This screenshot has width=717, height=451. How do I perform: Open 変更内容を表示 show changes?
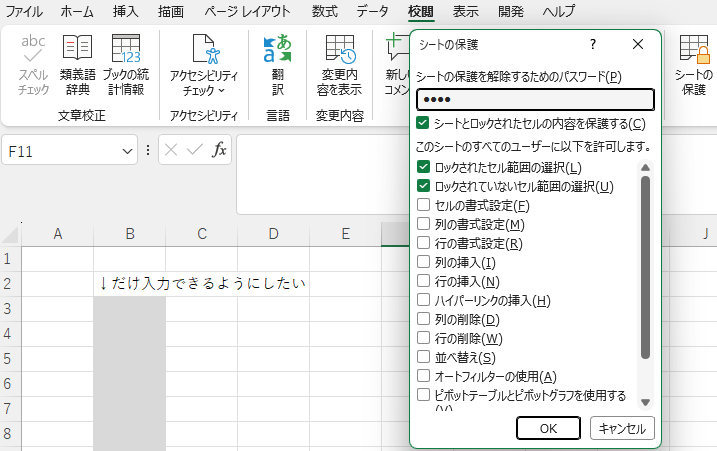click(339, 65)
